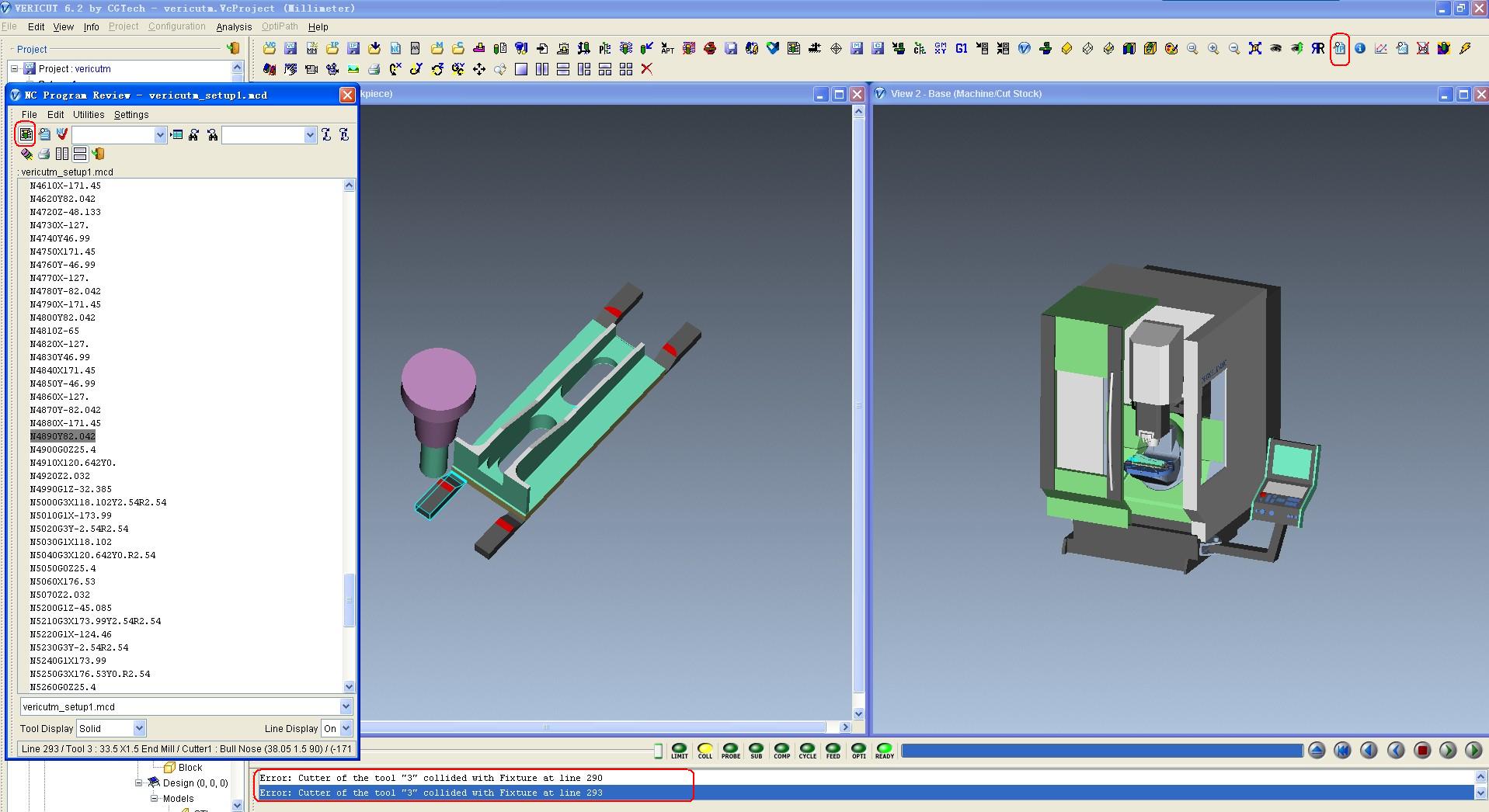This screenshot has height=812, width=1489.
Task: Toggle the PROBE status light
Action: (x=731, y=751)
